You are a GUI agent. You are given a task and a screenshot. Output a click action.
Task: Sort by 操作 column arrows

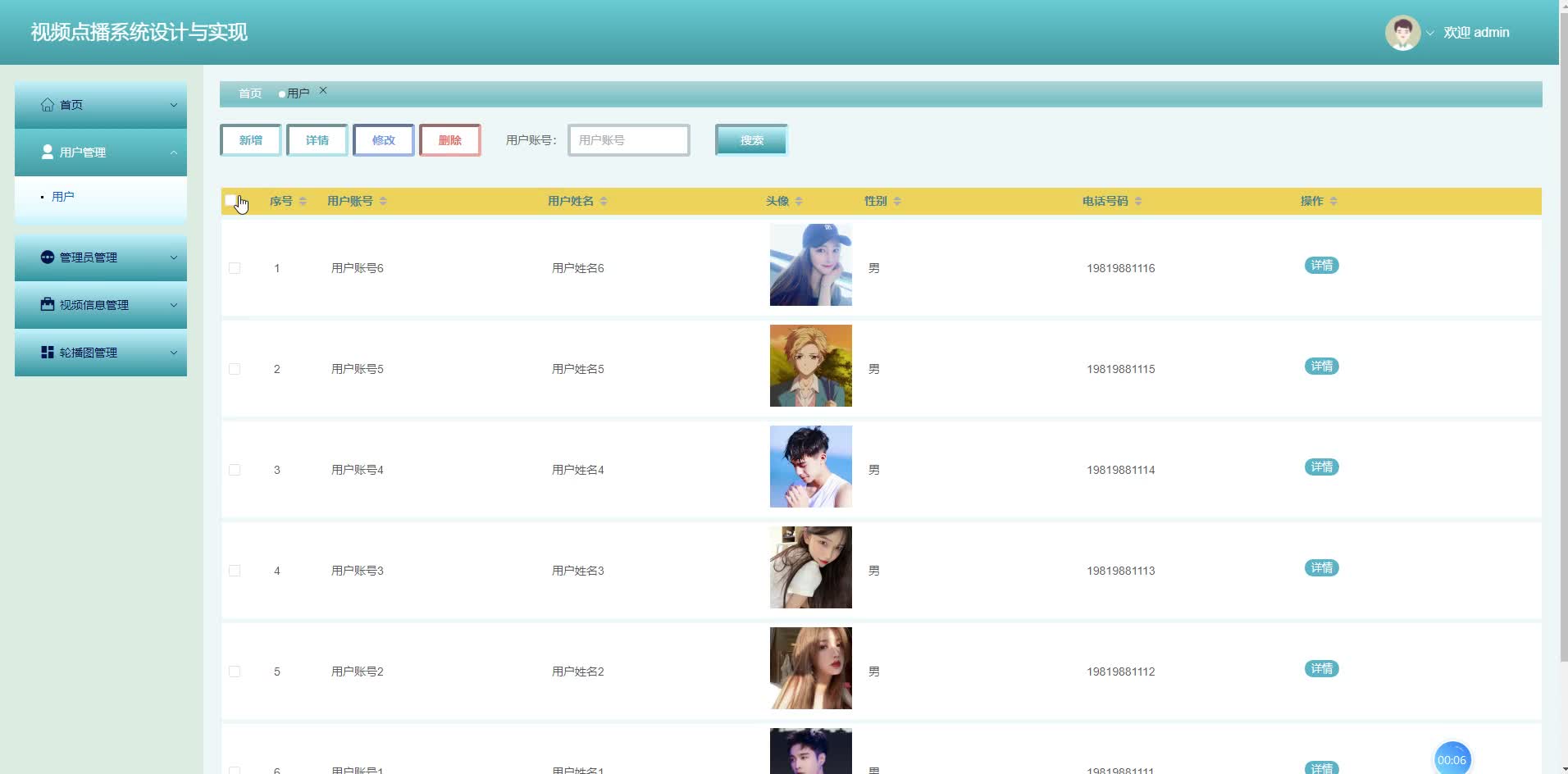tap(1333, 201)
